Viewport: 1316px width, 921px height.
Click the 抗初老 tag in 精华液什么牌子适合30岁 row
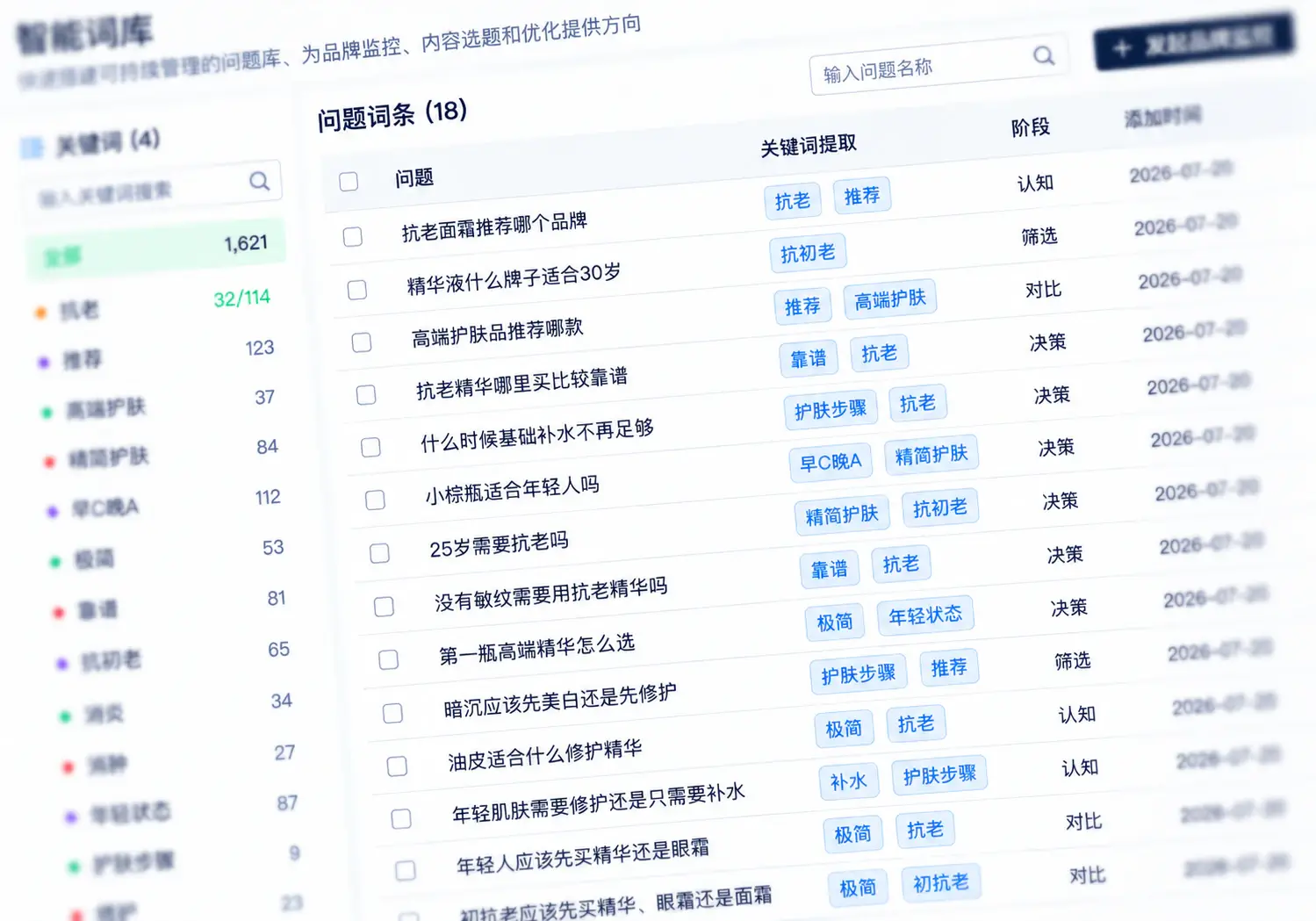click(x=808, y=253)
